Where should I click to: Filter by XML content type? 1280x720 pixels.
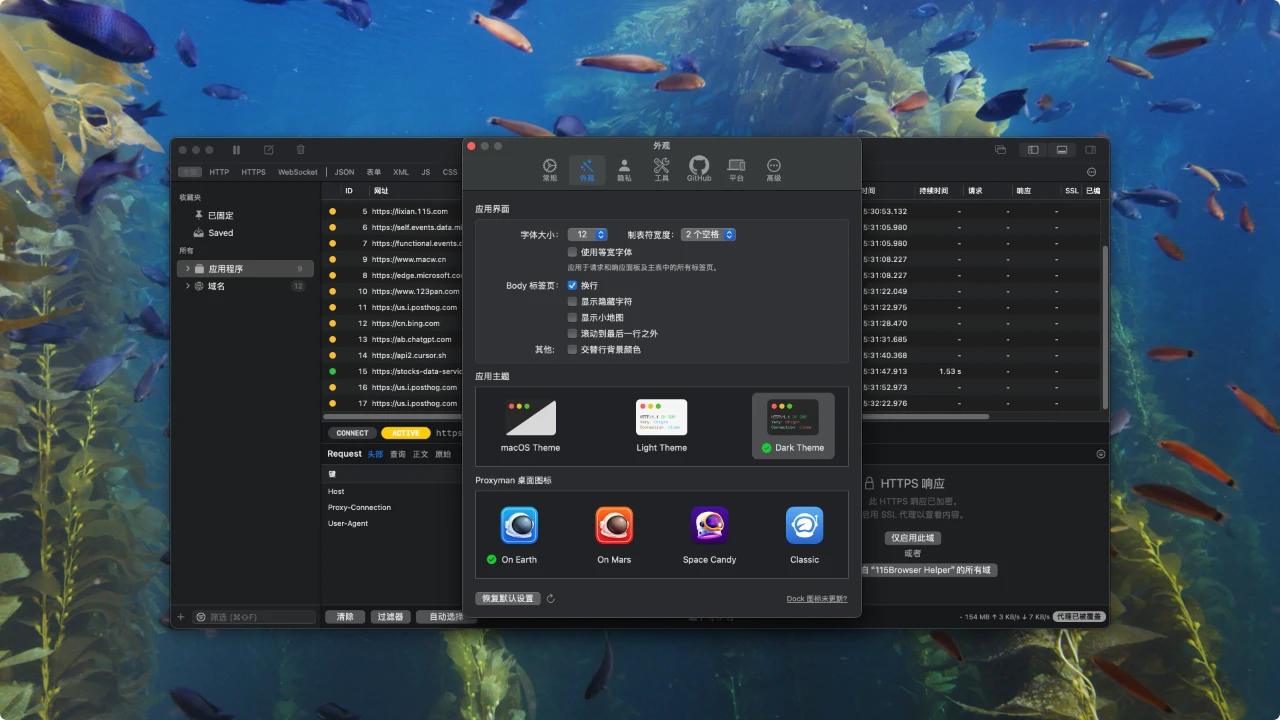click(x=401, y=172)
